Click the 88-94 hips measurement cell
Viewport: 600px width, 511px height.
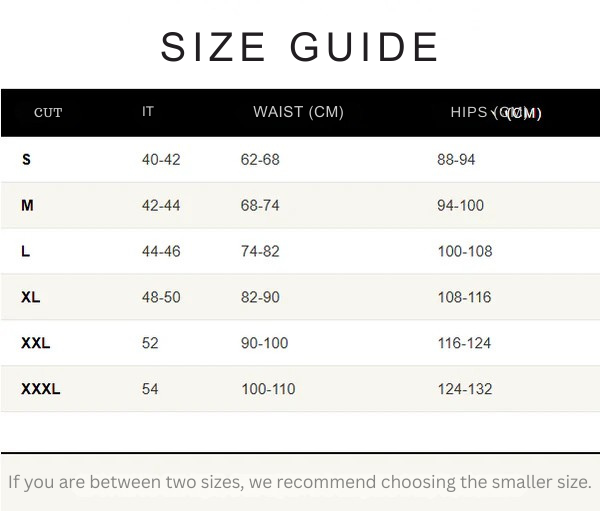tap(456, 160)
